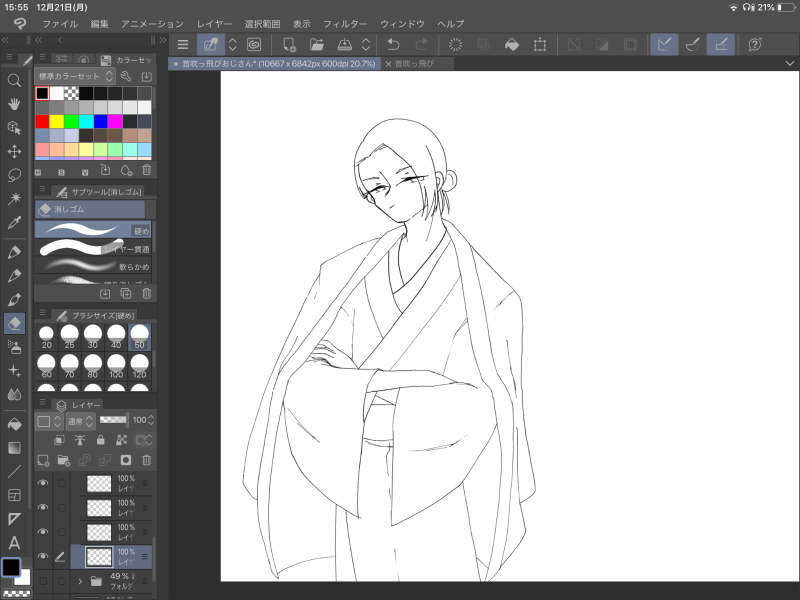Open 通常 blend mode dropdown
800x600 pixels.
[x=81, y=421]
